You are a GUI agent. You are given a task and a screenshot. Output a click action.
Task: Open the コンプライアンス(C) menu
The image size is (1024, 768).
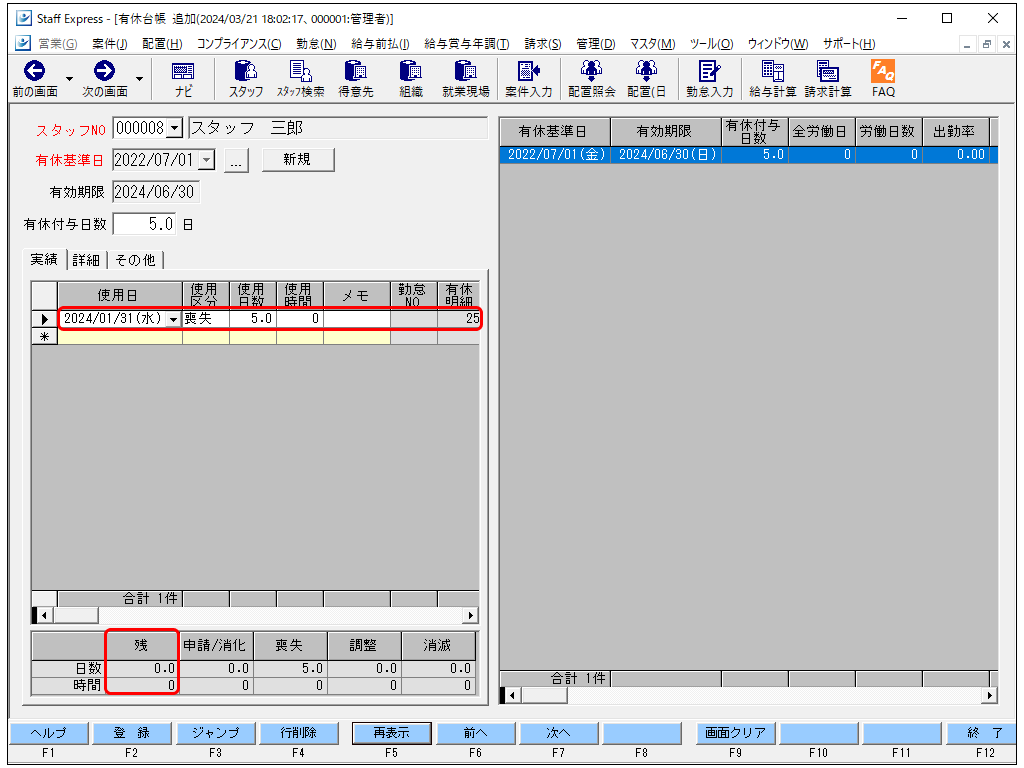[239, 44]
